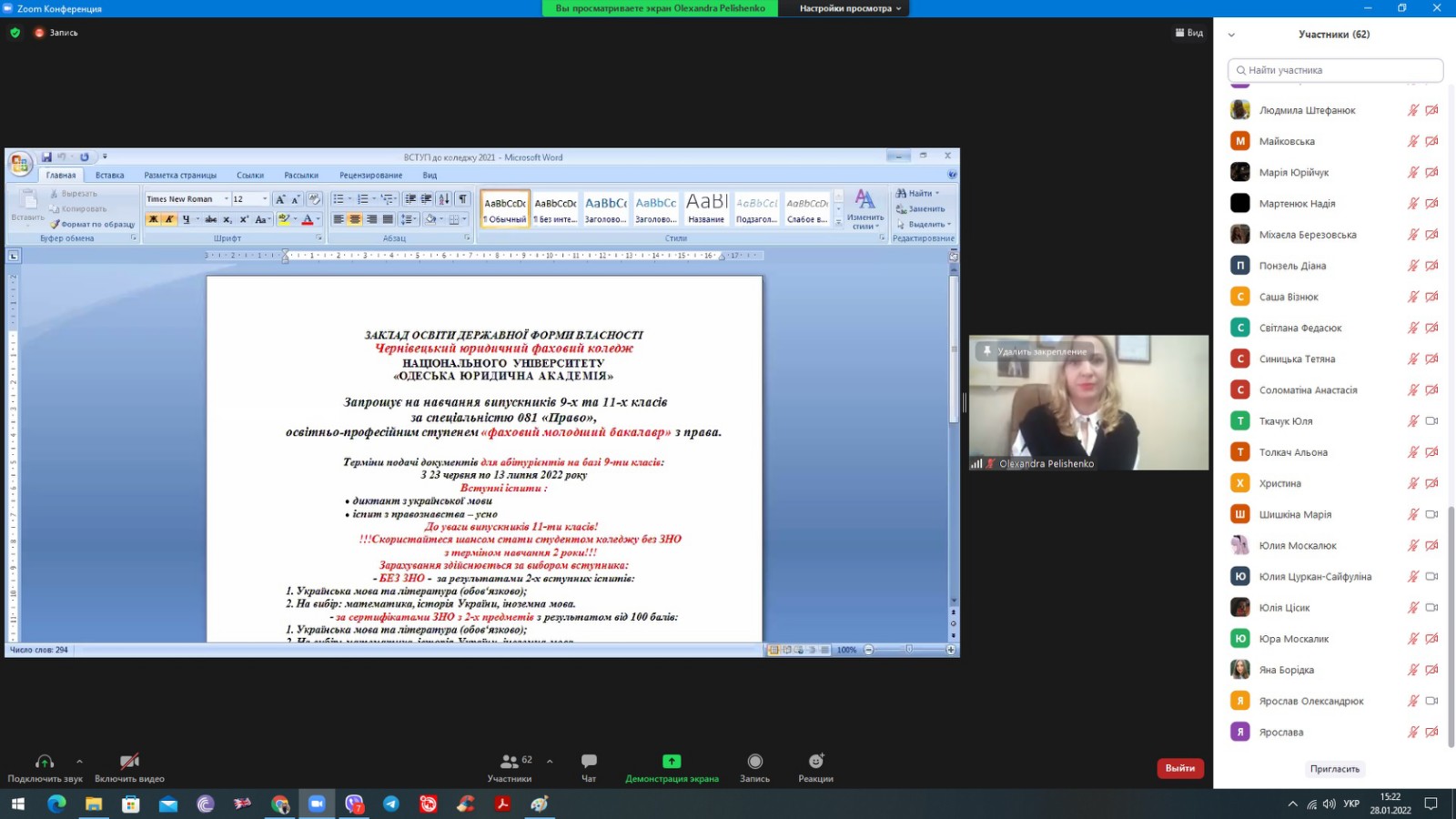Click the Reactions icon in Zoom toolbar
This screenshot has width=1456, height=819.
tap(815, 766)
